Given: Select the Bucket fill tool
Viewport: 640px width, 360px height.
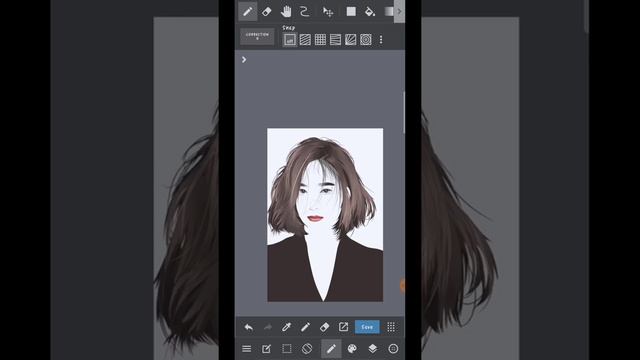Looking at the screenshot, I should (370, 11).
